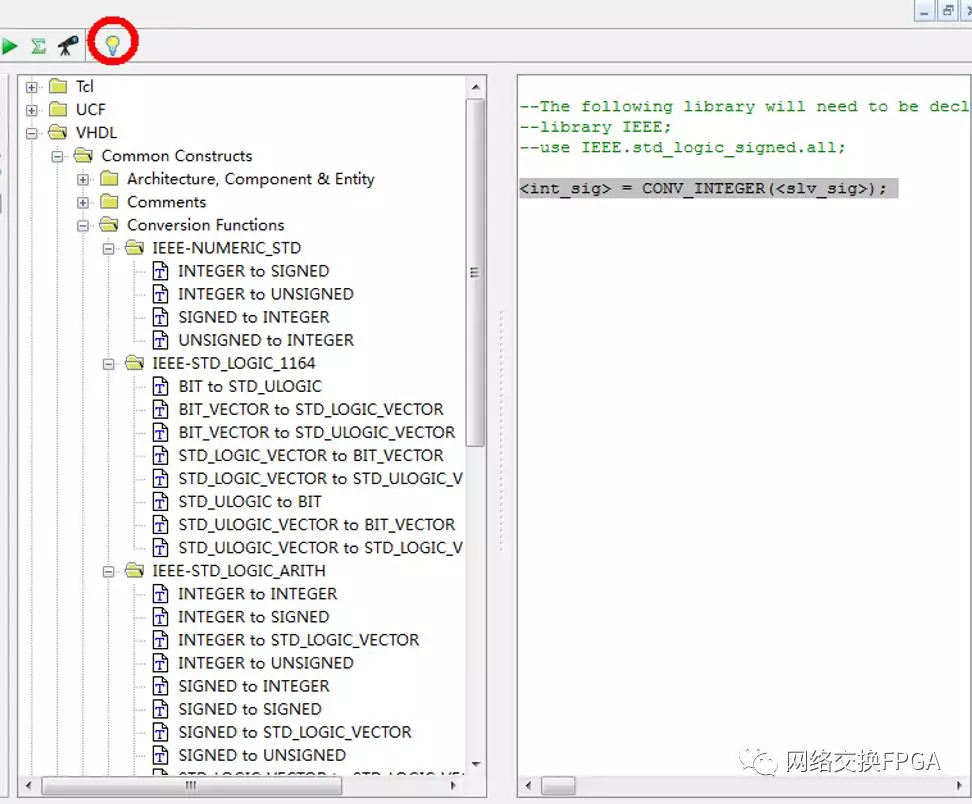Click template icon beside STD_ULOGIC to BIT
This screenshot has width=972, height=804.
[x=161, y=502]
